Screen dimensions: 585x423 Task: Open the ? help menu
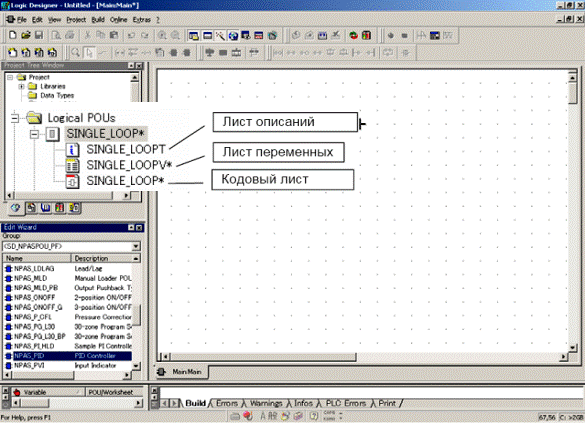(158, 19)
